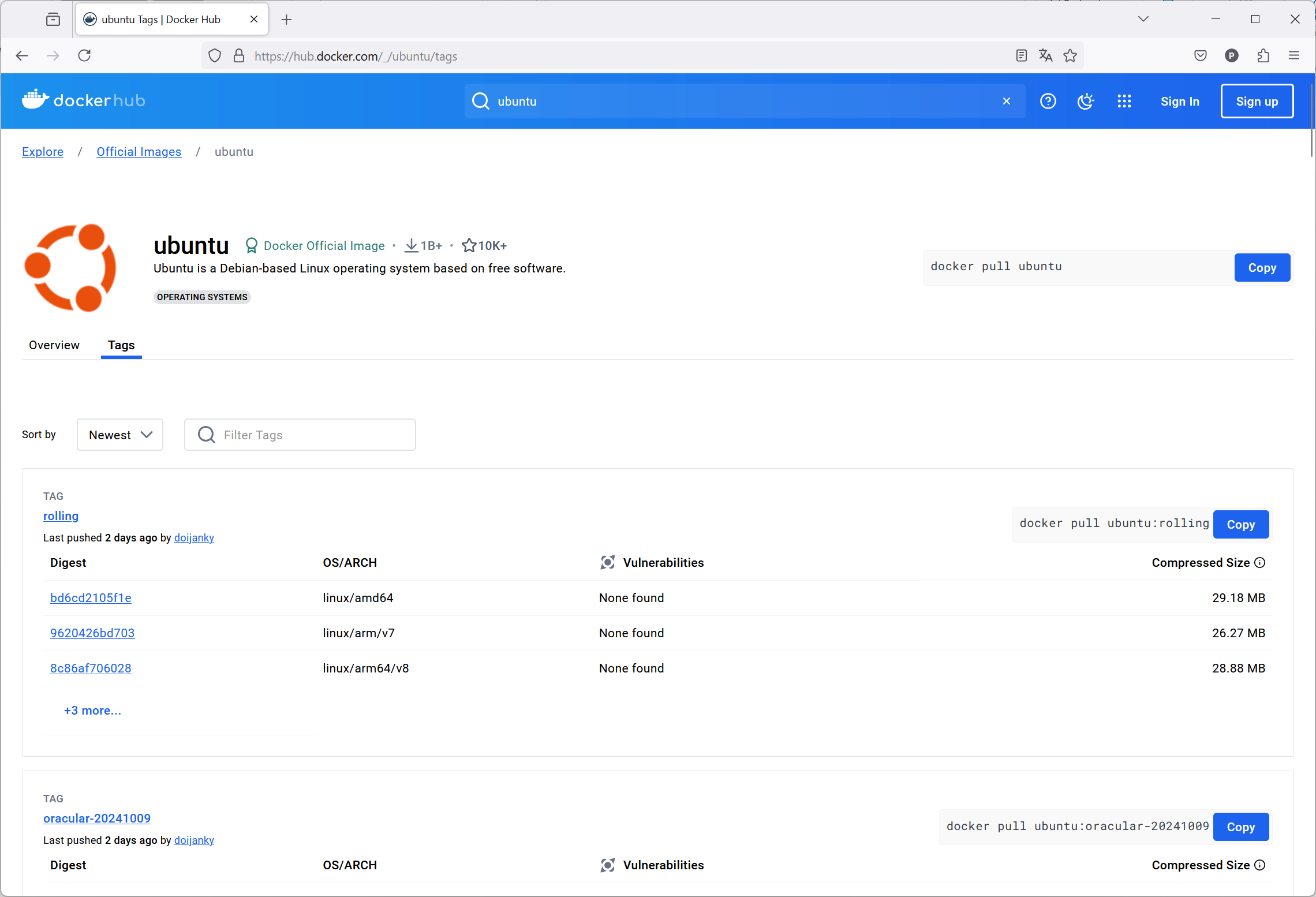Open digest 9620426bd703

point(92,633)
